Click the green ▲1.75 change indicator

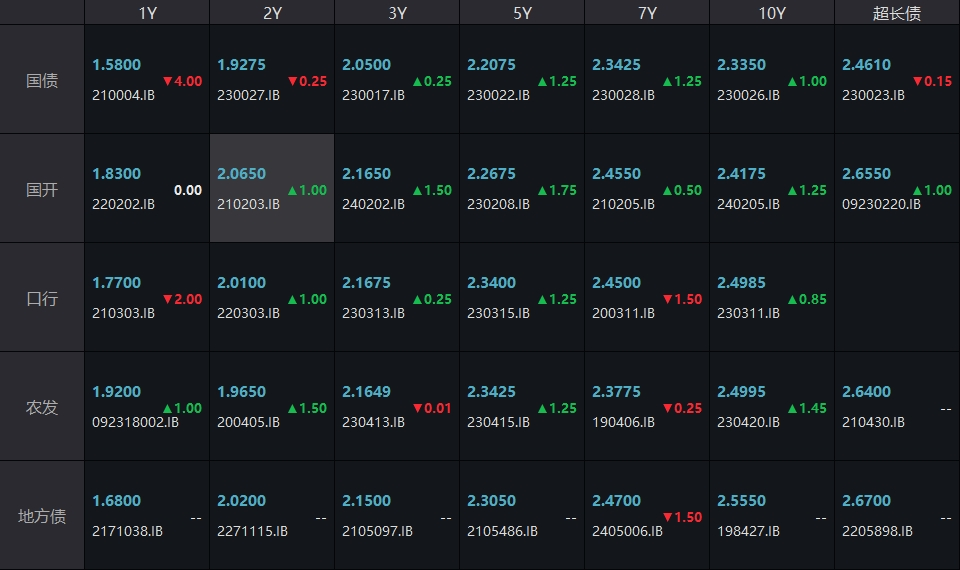click(557, 190)
